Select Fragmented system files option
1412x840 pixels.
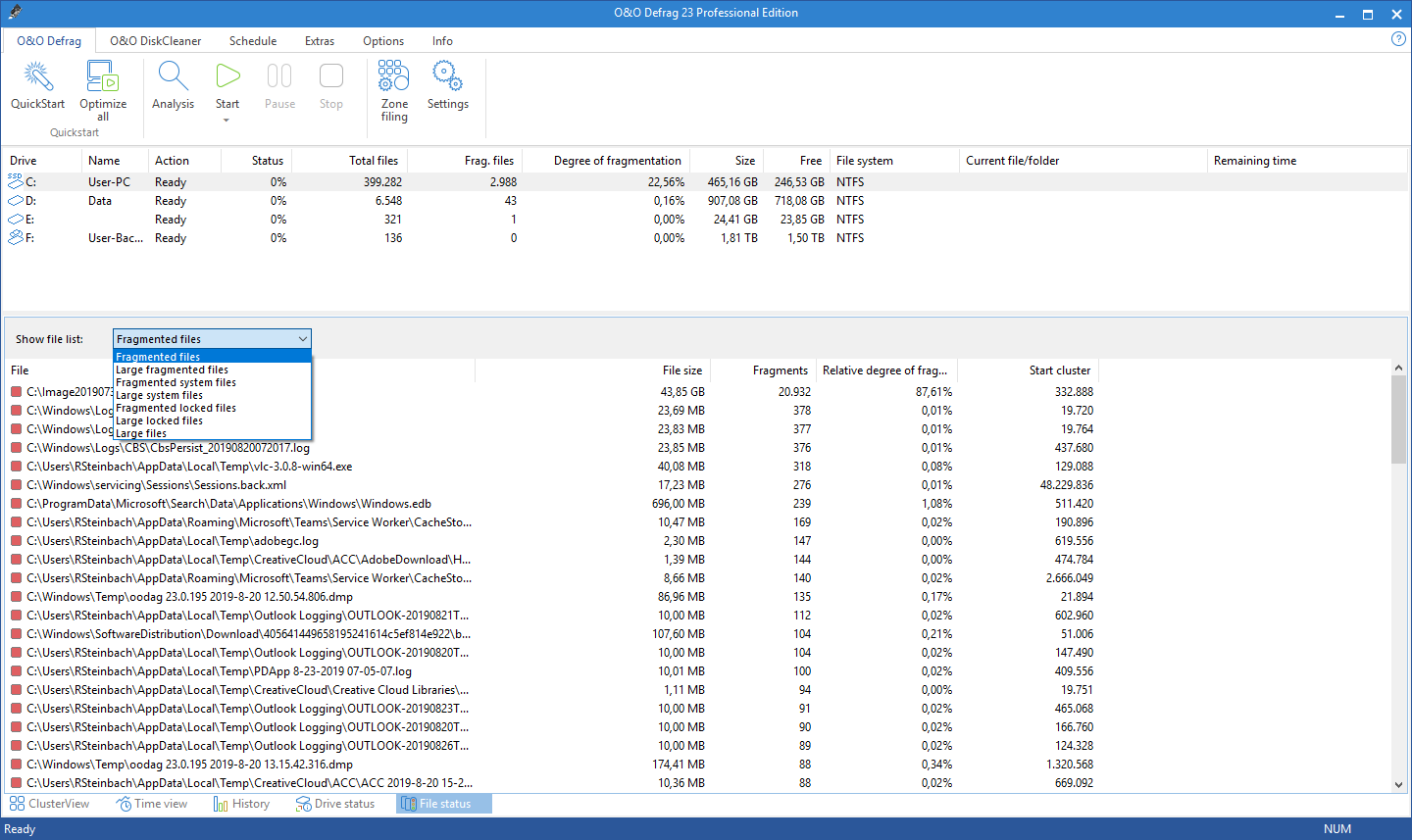coord(176,382)
